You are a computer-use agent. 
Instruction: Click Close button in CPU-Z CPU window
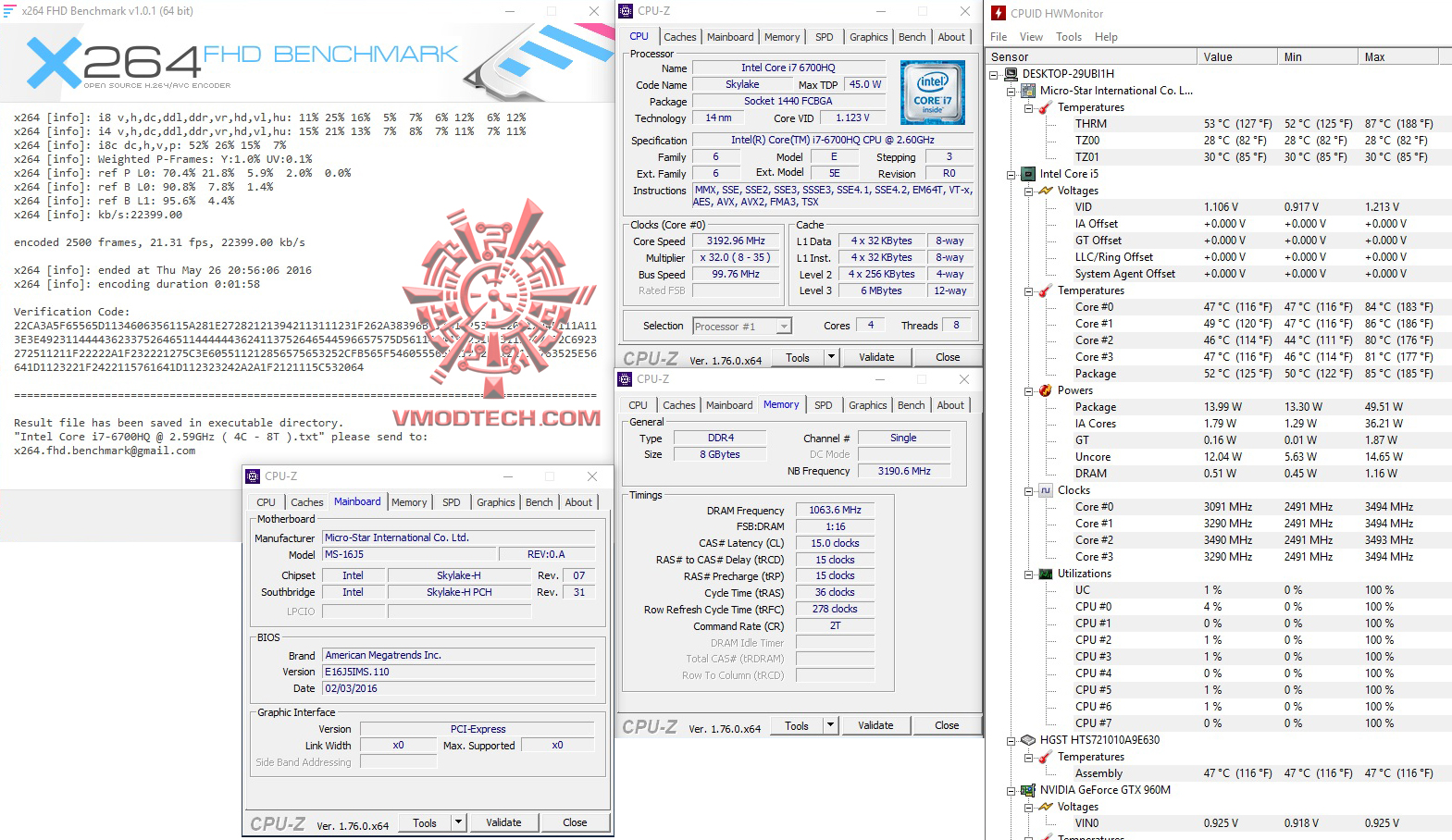(x=948, y=357)
